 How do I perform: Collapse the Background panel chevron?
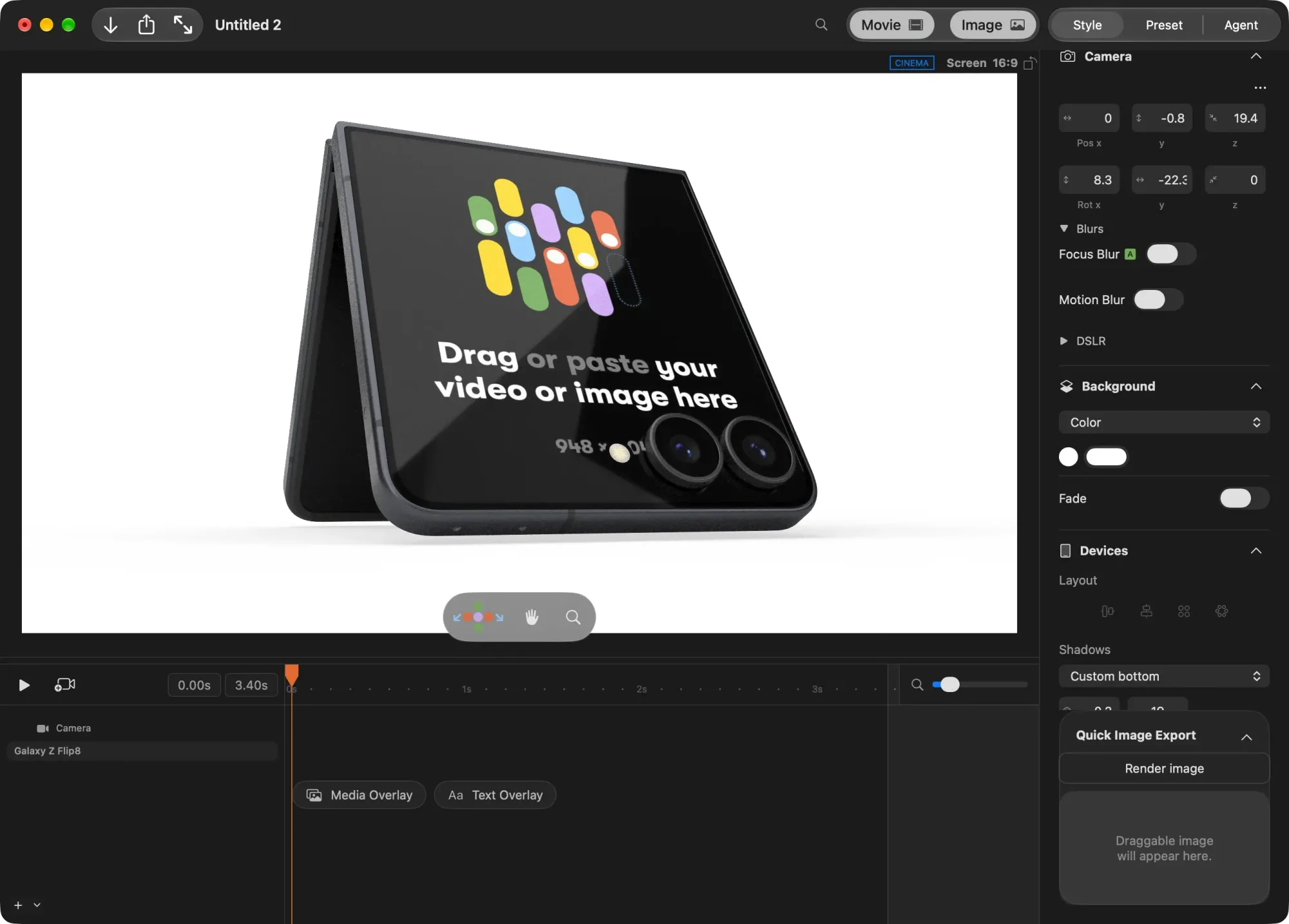click(1255, 386)
